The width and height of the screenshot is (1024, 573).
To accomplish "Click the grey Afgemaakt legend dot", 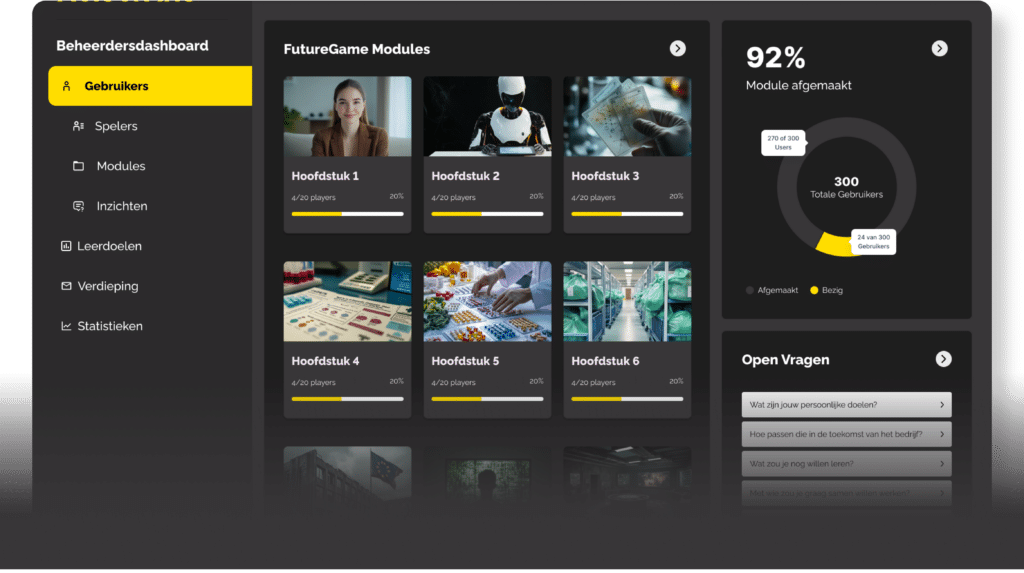I will (x=749, y=290).
